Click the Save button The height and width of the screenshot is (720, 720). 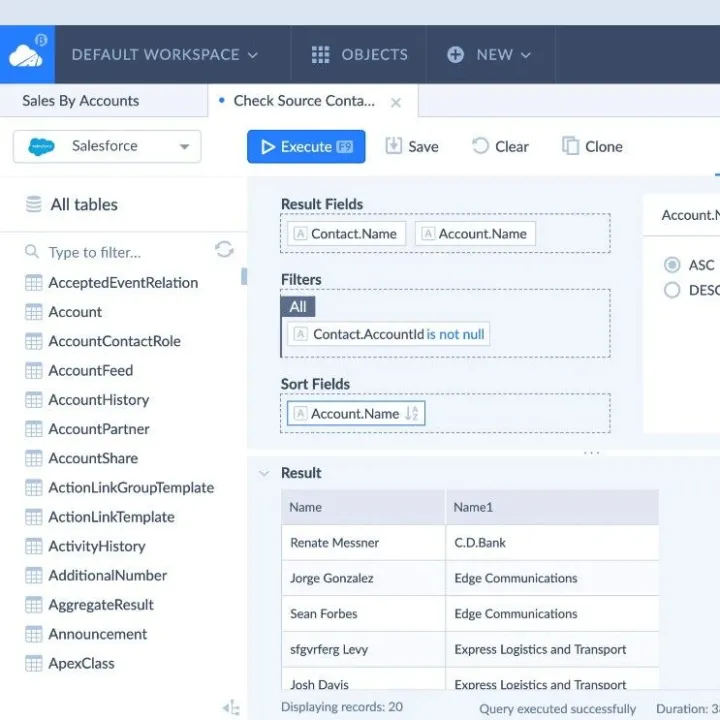point(411,146)
